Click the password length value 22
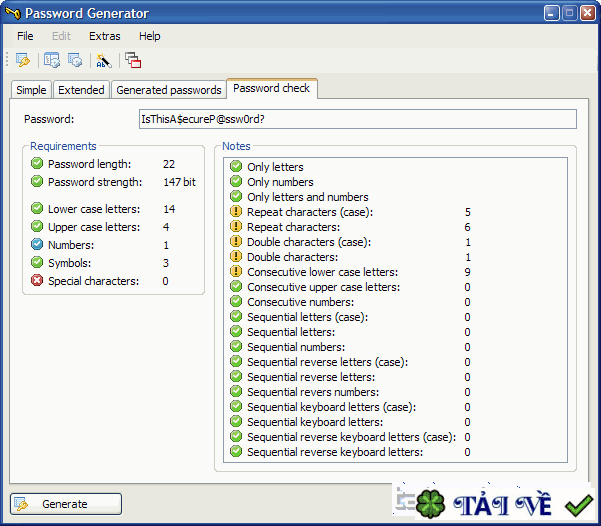601x526 pixels. tap(169, 164)
